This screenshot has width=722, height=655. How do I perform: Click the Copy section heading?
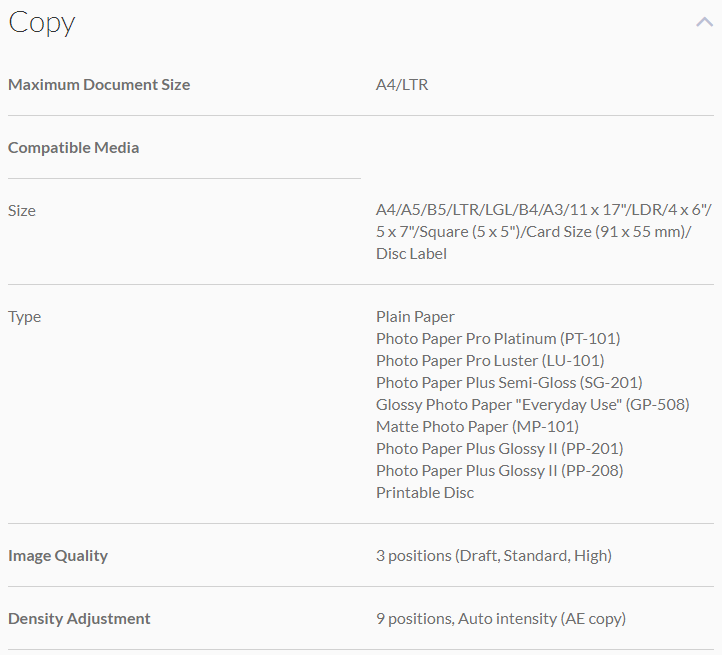[42, 23]
